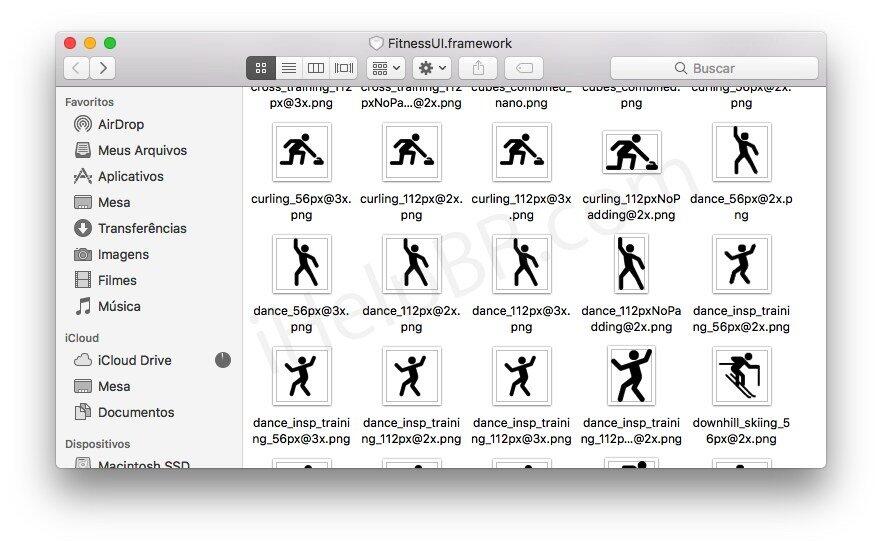The image size is (882, 548).
Task: Open the gear Action menu
Action: (x=432, y=68)
